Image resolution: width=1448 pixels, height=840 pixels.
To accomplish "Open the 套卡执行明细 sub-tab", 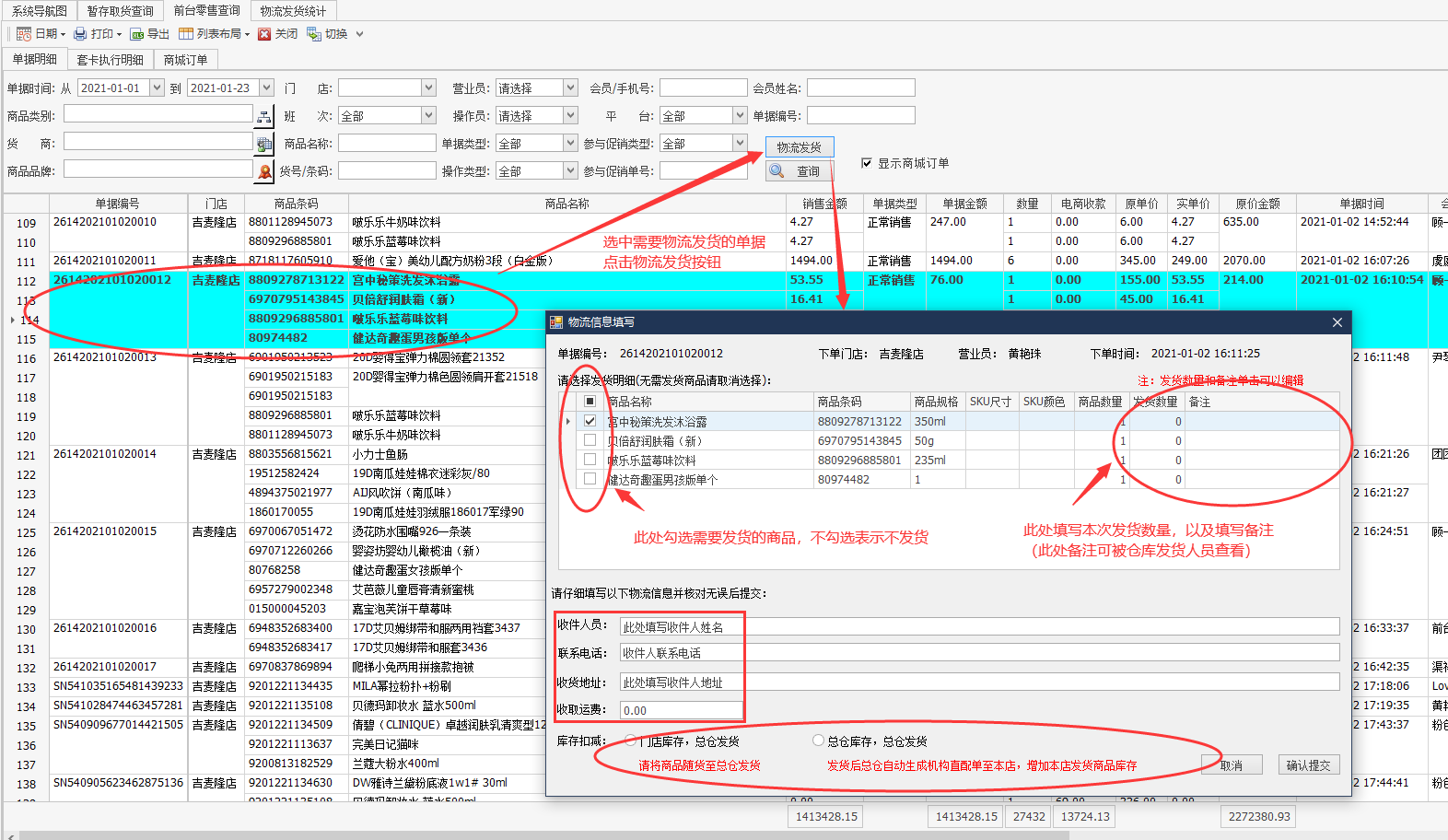I will [x=110, y=60].
